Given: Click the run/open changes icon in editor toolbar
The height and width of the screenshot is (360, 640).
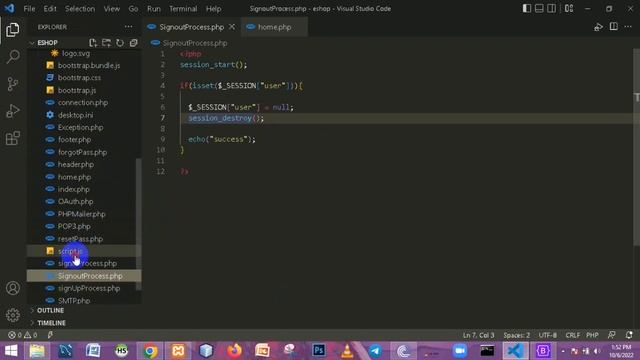Looking at the screenshot, I should click(x=598, y=27).
